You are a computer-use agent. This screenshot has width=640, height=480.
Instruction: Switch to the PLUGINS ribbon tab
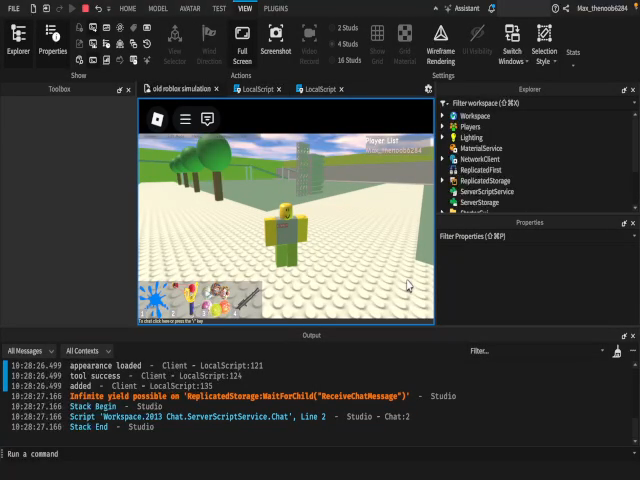point(276,8)
